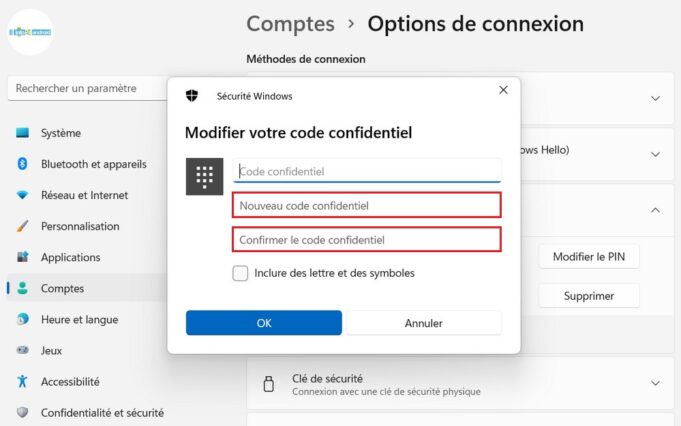The width and height of the screenshot is (681, 426).
Task: Click the Rechercher un paramètre search box
Action: point(85,89)
